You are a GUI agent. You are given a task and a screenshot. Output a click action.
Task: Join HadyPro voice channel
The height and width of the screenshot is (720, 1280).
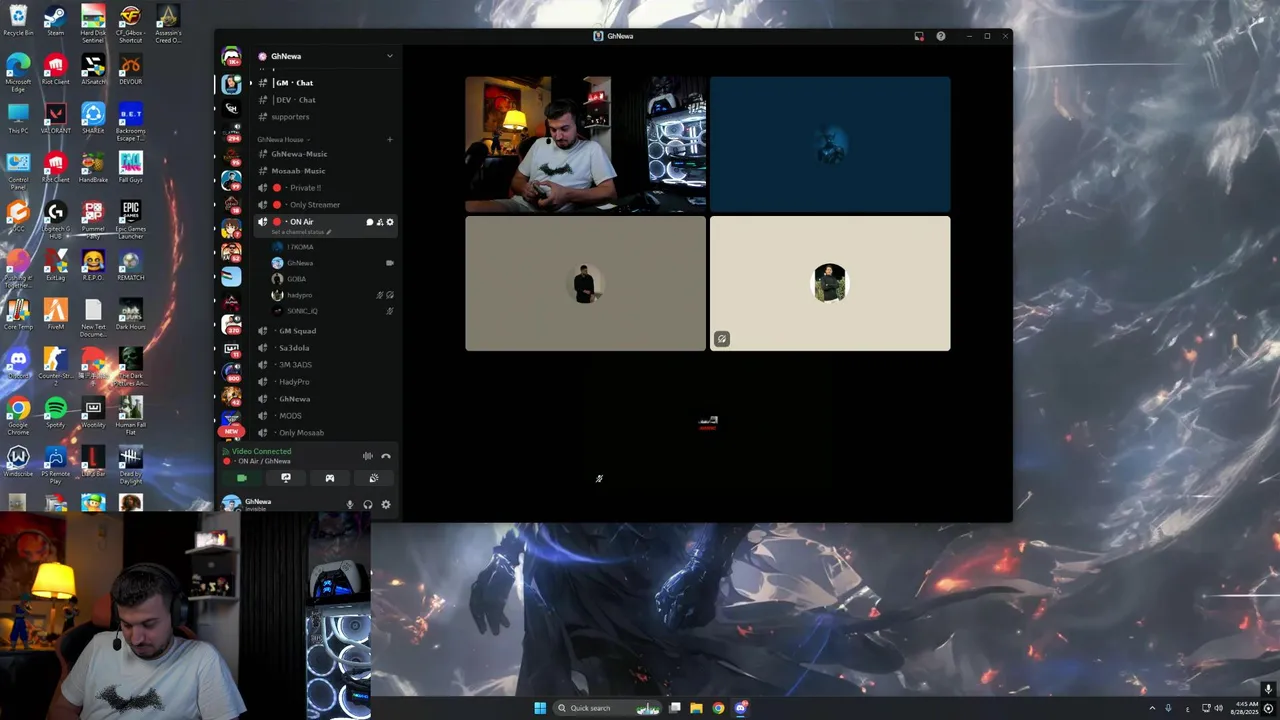pos(325,382)
